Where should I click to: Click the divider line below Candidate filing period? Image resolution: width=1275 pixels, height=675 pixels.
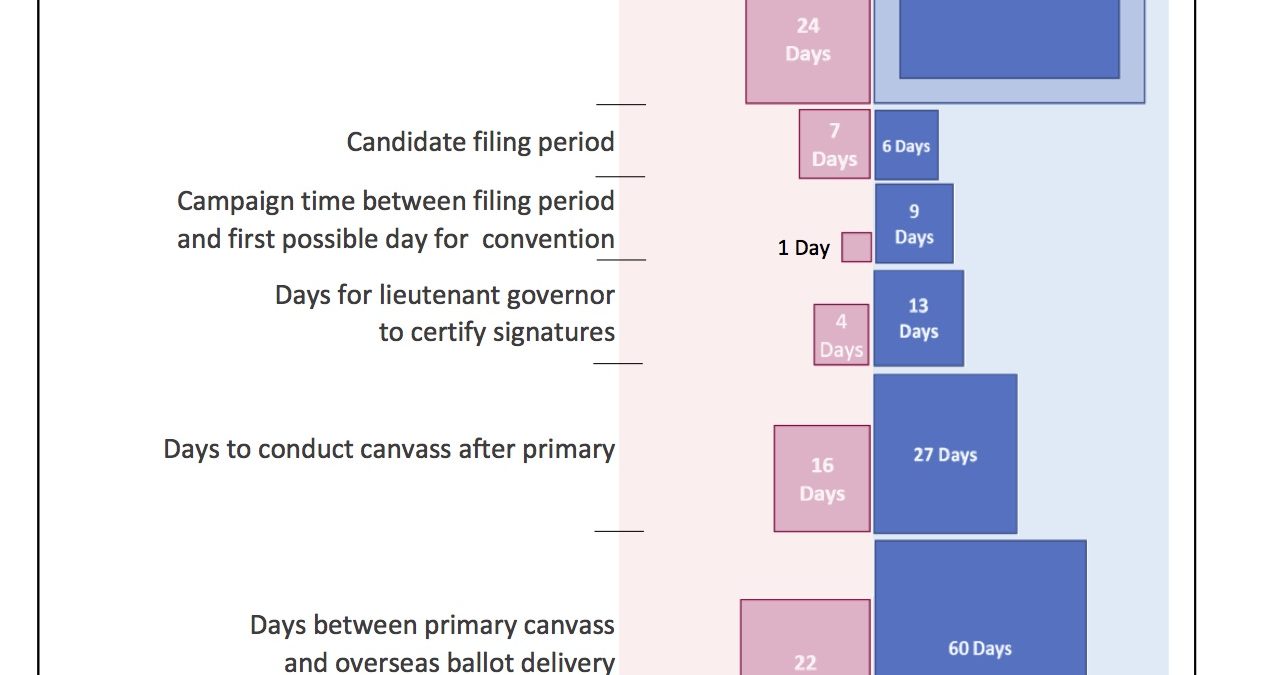(620, 177)
